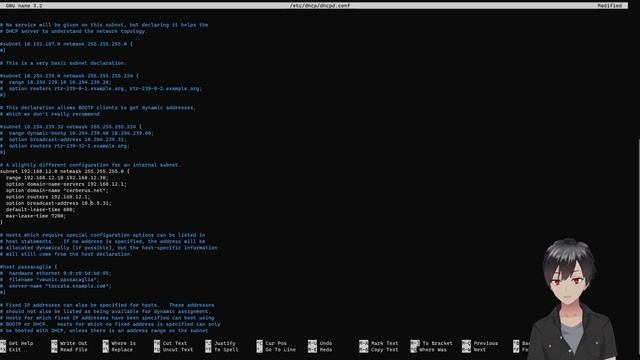Image resolution: width=640 pixels, height=360 pixels.
Task: Click the '#subnet 10.254.239.0 netmask' line
Action: click(69, 76)
